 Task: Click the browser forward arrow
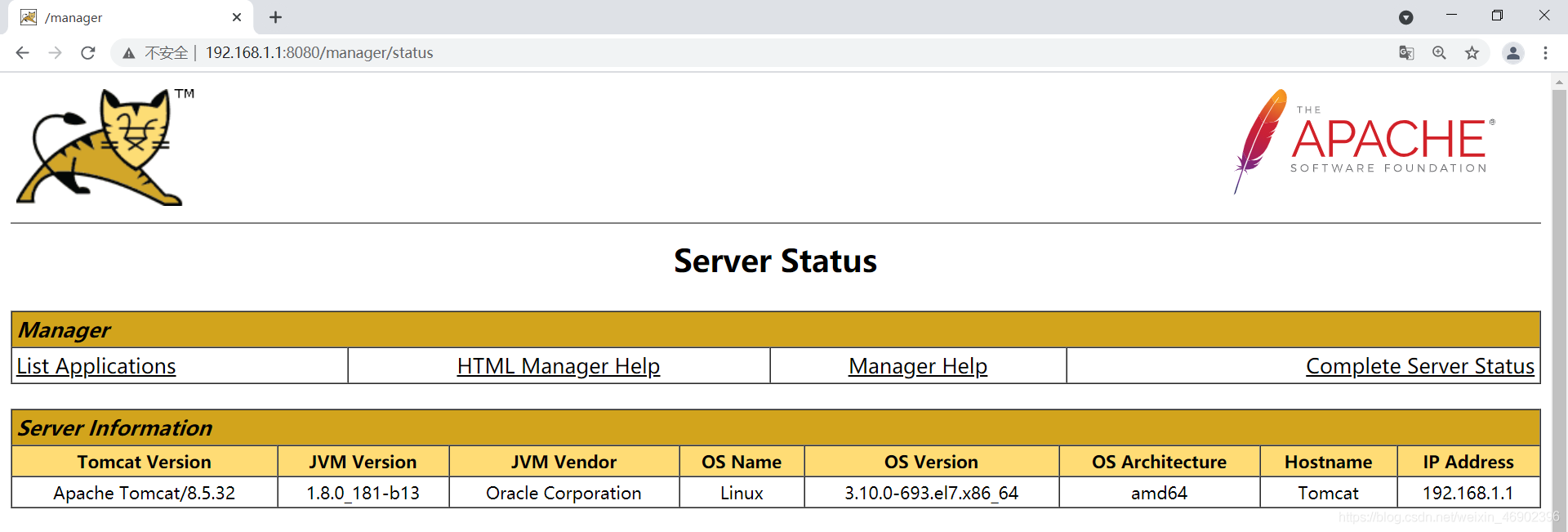coord(55,53)
